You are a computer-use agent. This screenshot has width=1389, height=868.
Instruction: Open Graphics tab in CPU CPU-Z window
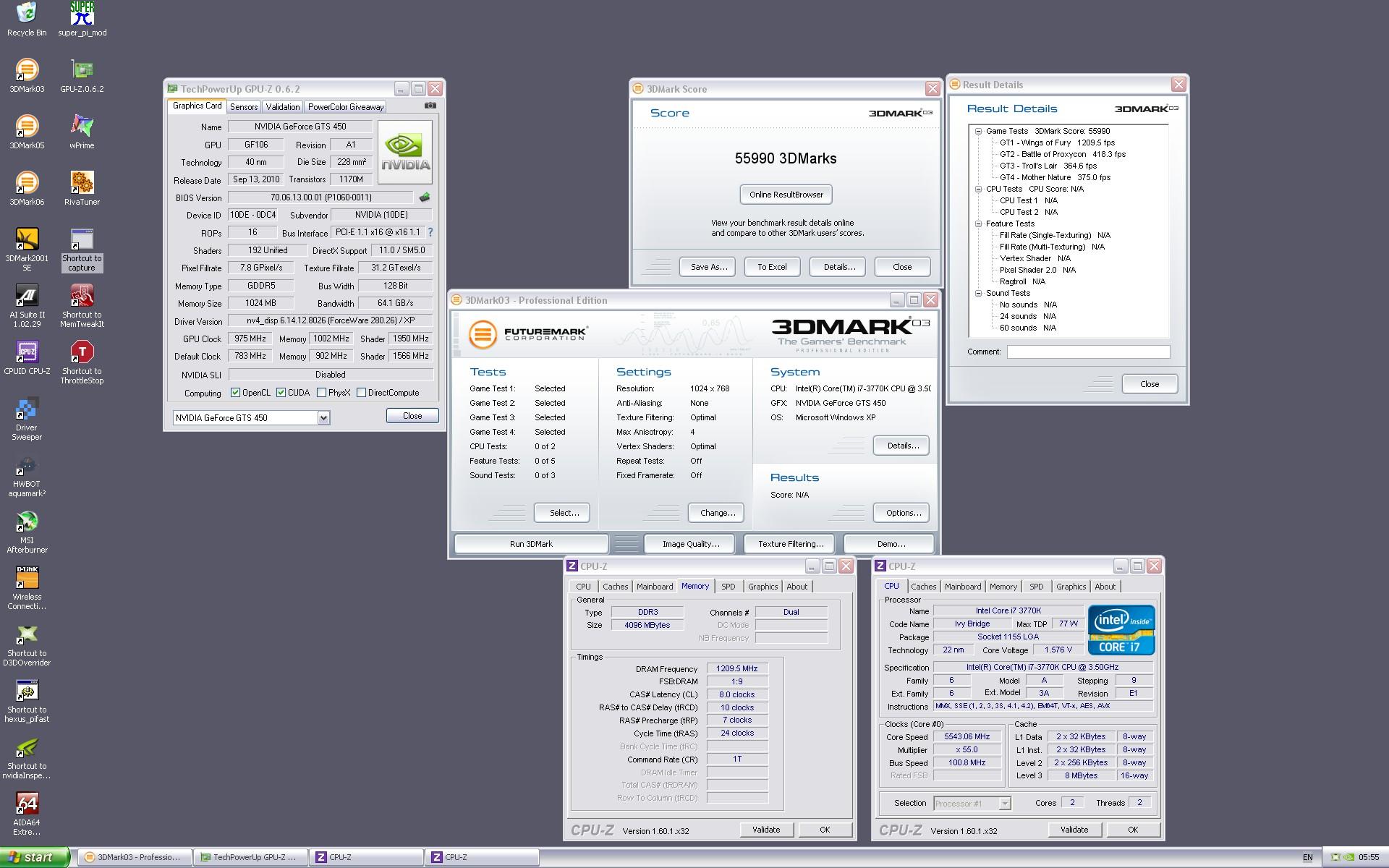pyautogui.click(x=1071, y=587)
